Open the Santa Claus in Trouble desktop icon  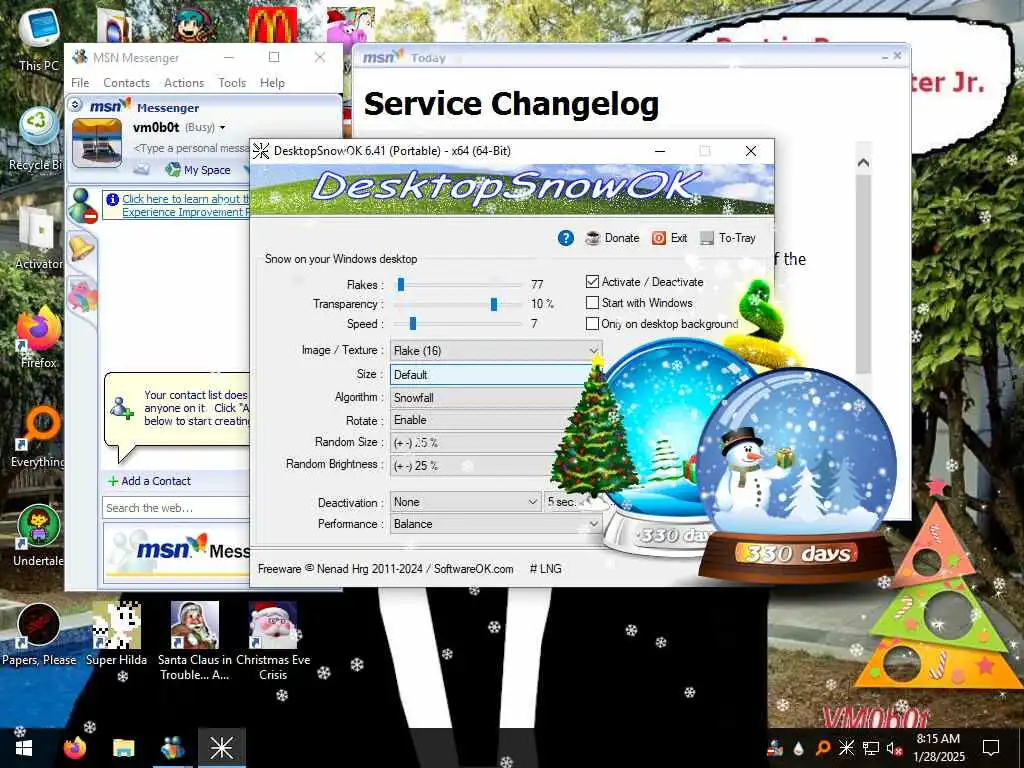click(x=195, y=641)
